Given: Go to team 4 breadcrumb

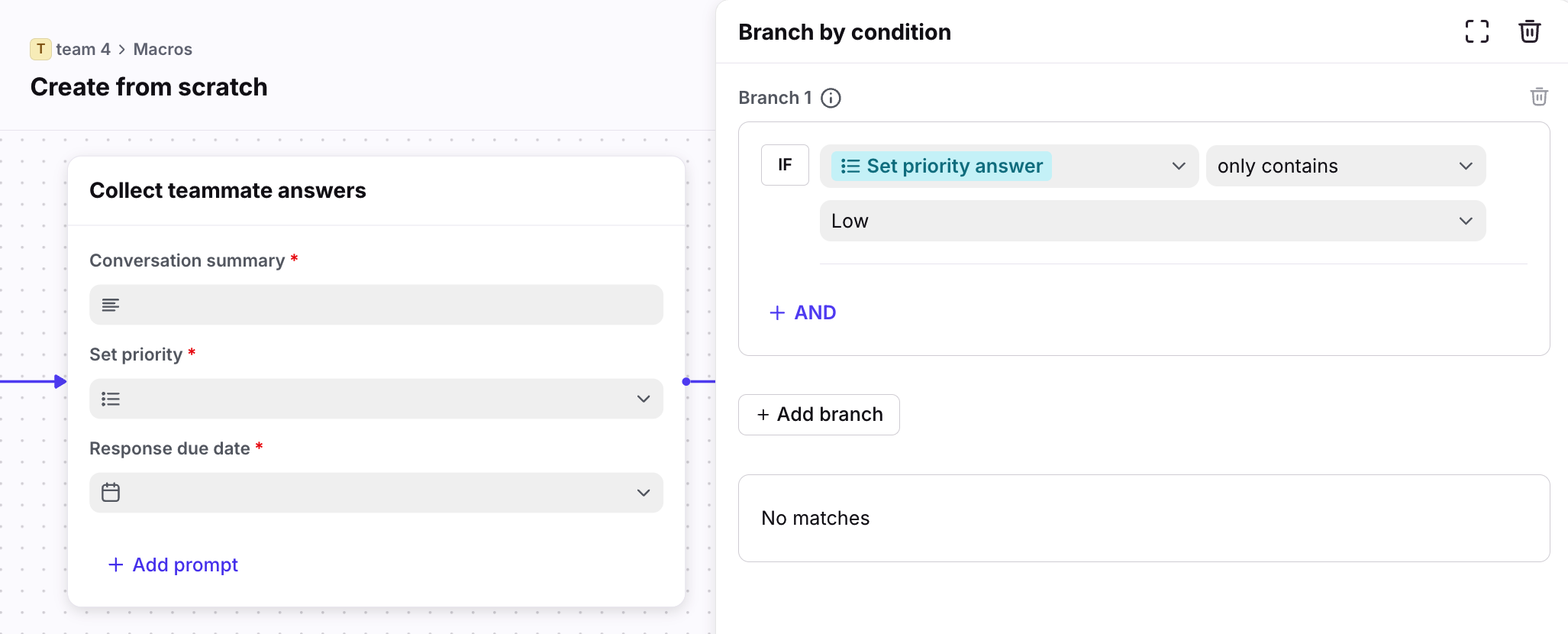Looking at the screenshot, I should (x=83, y=49).
